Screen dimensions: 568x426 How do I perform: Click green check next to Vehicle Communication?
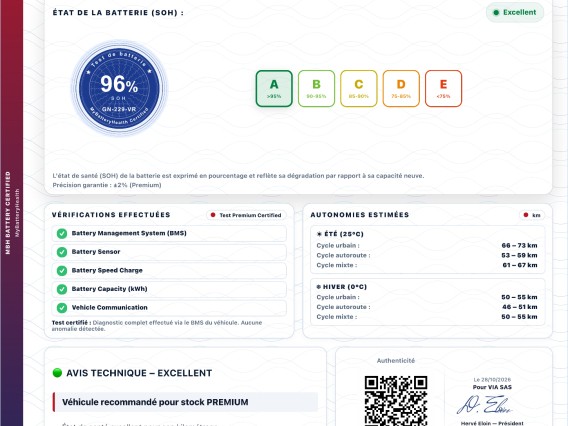[x=62, y=308]
